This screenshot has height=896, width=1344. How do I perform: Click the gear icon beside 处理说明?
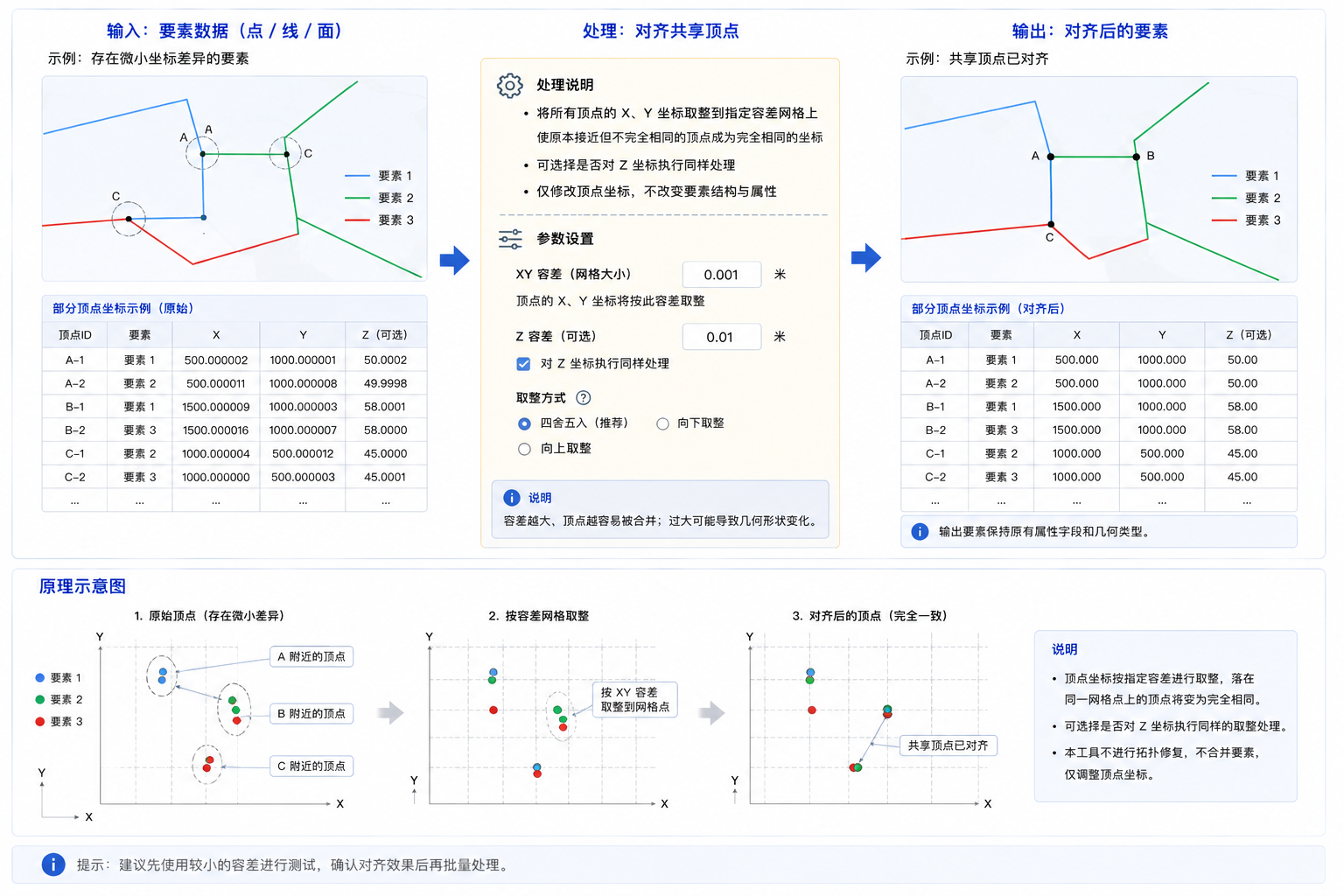tap(509, 85)
